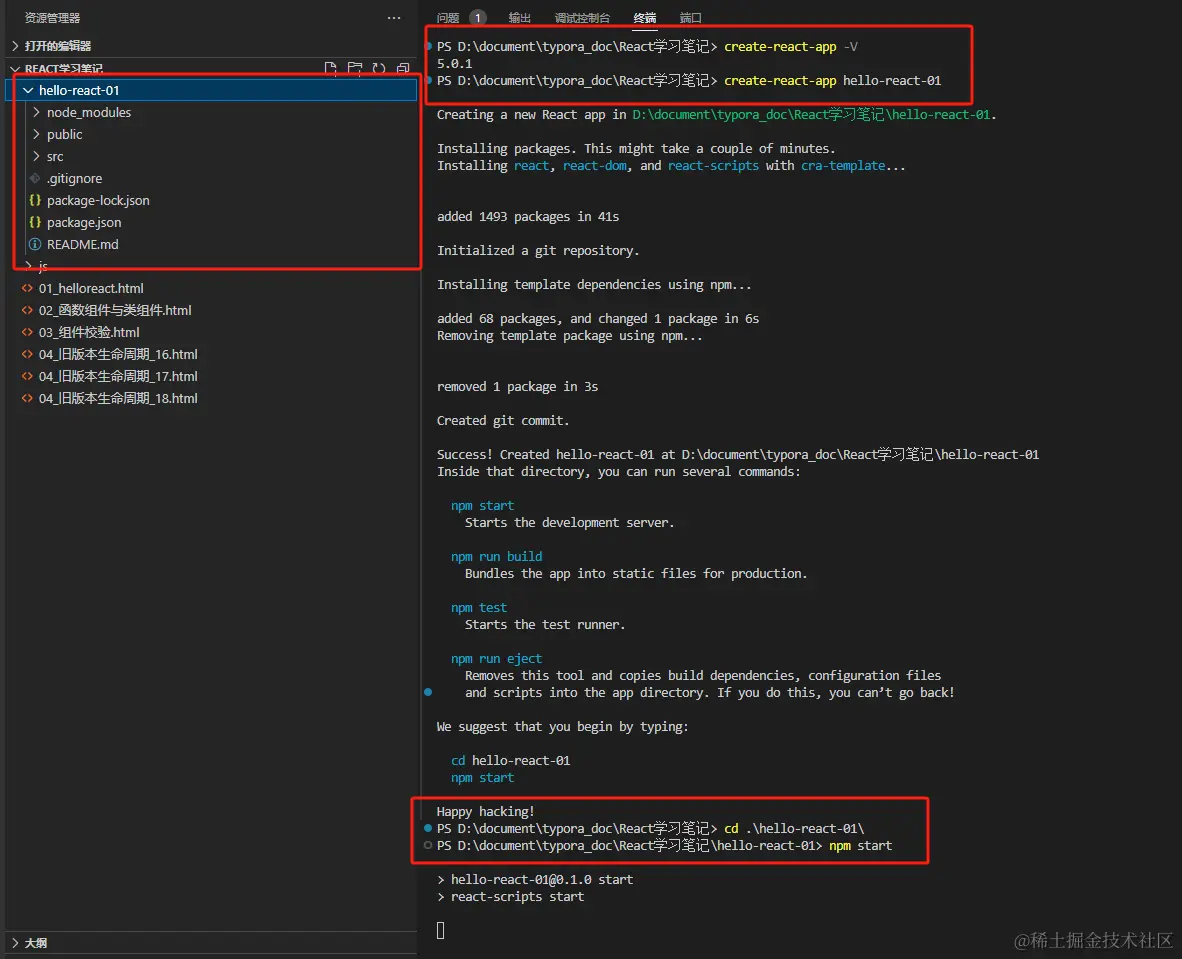1182x959 pixels.
Task: Expand the public folder
Action: click(x=36, y=134)
